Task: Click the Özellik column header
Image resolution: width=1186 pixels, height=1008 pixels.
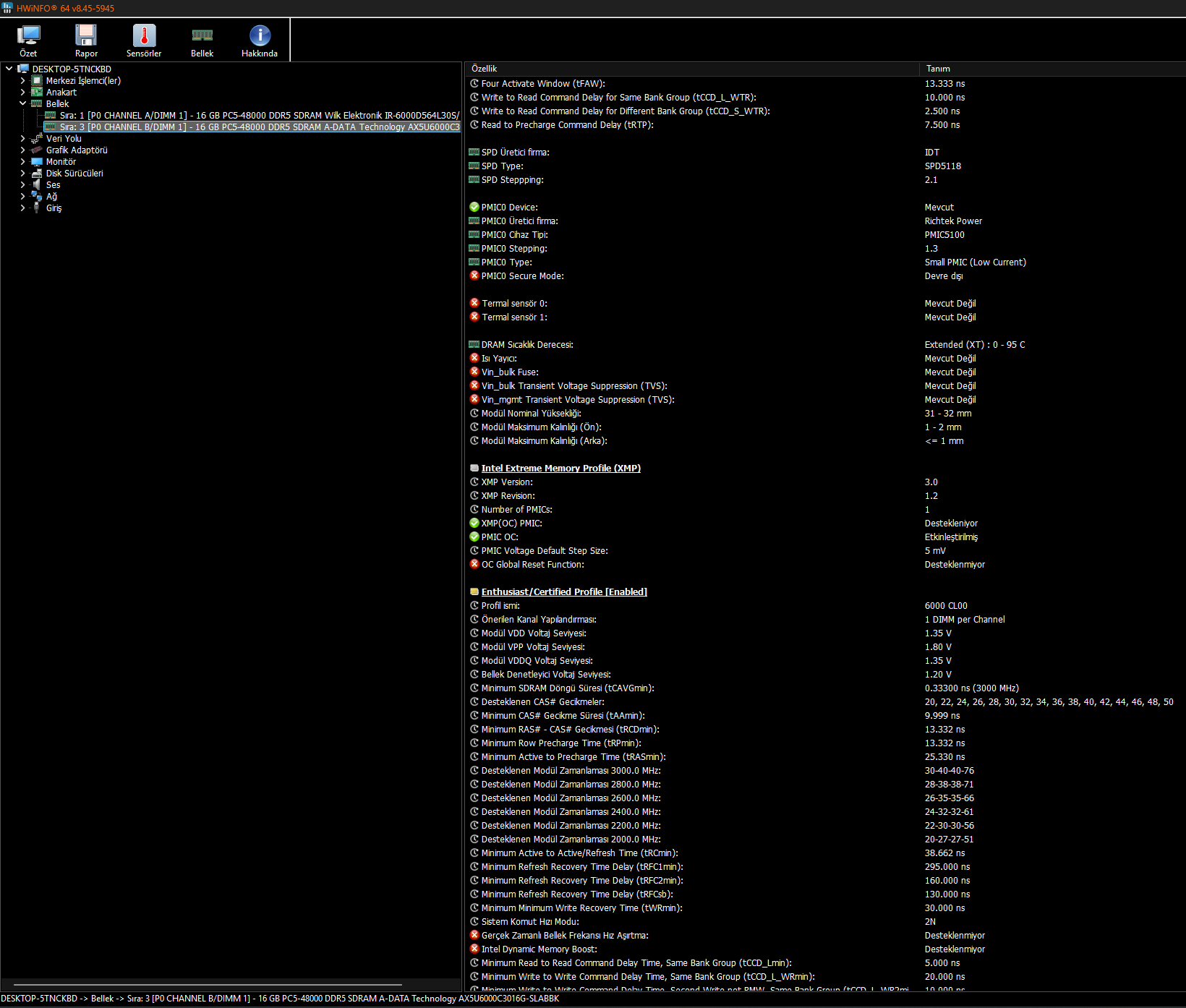Action: (x=692, y=69)
